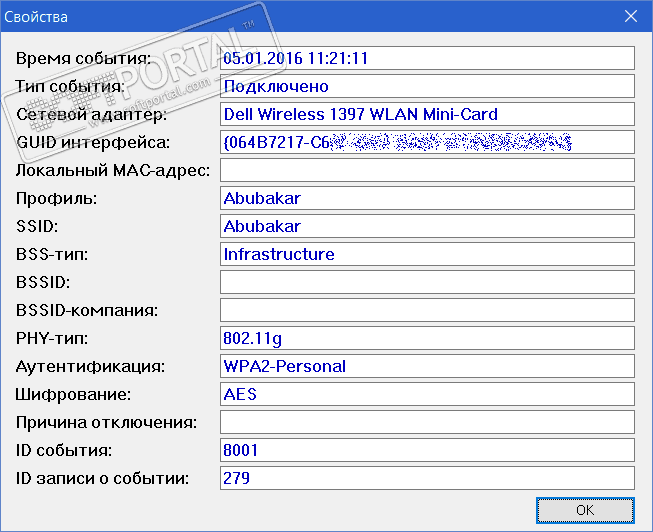Click the PHY-тип field showing 802.11g
Image resolution: width=653 pixels, height=532 pixels.
(x=427, y=338)
